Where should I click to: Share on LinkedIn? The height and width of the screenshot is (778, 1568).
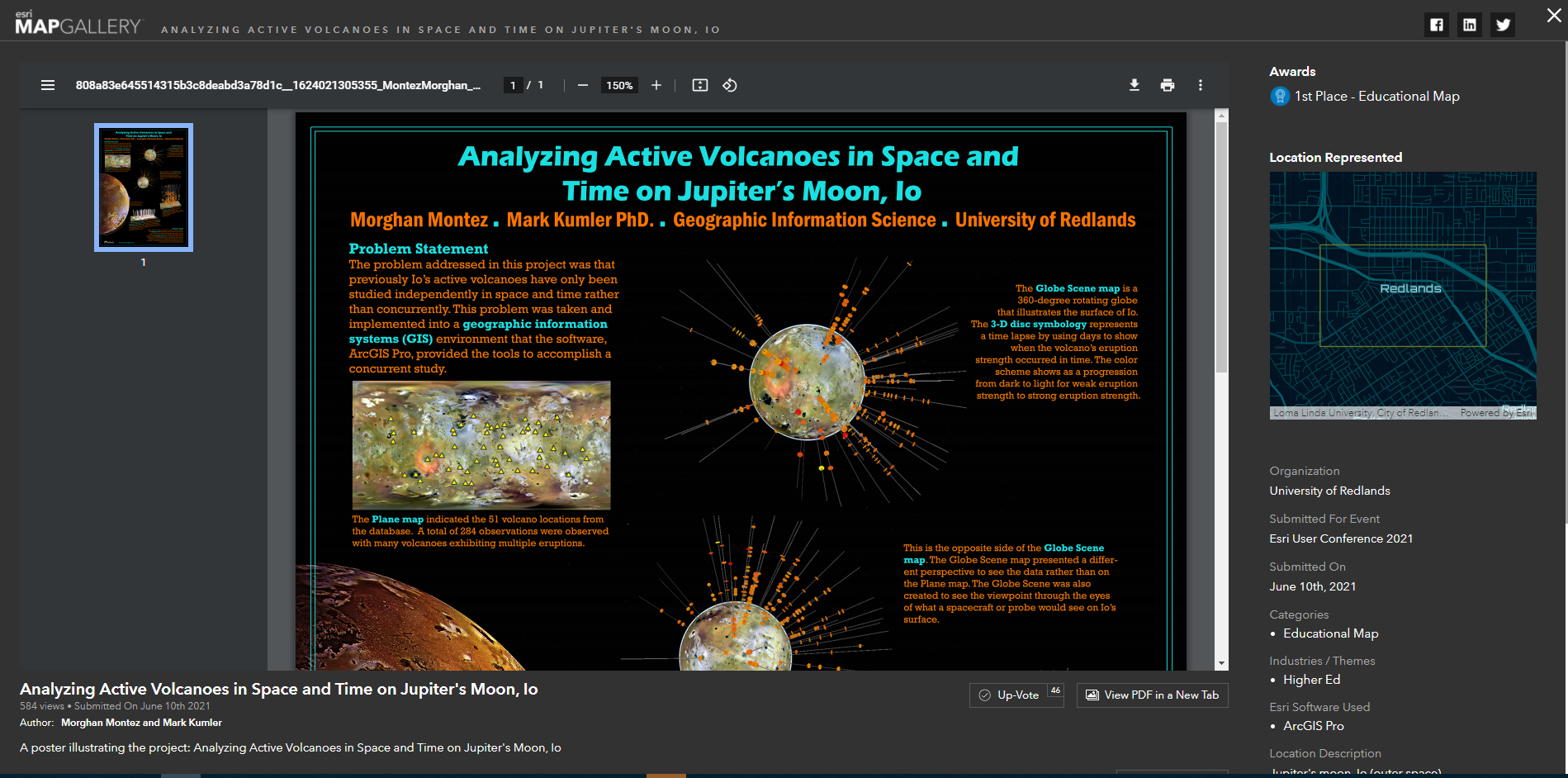(x=1470, y=25)
